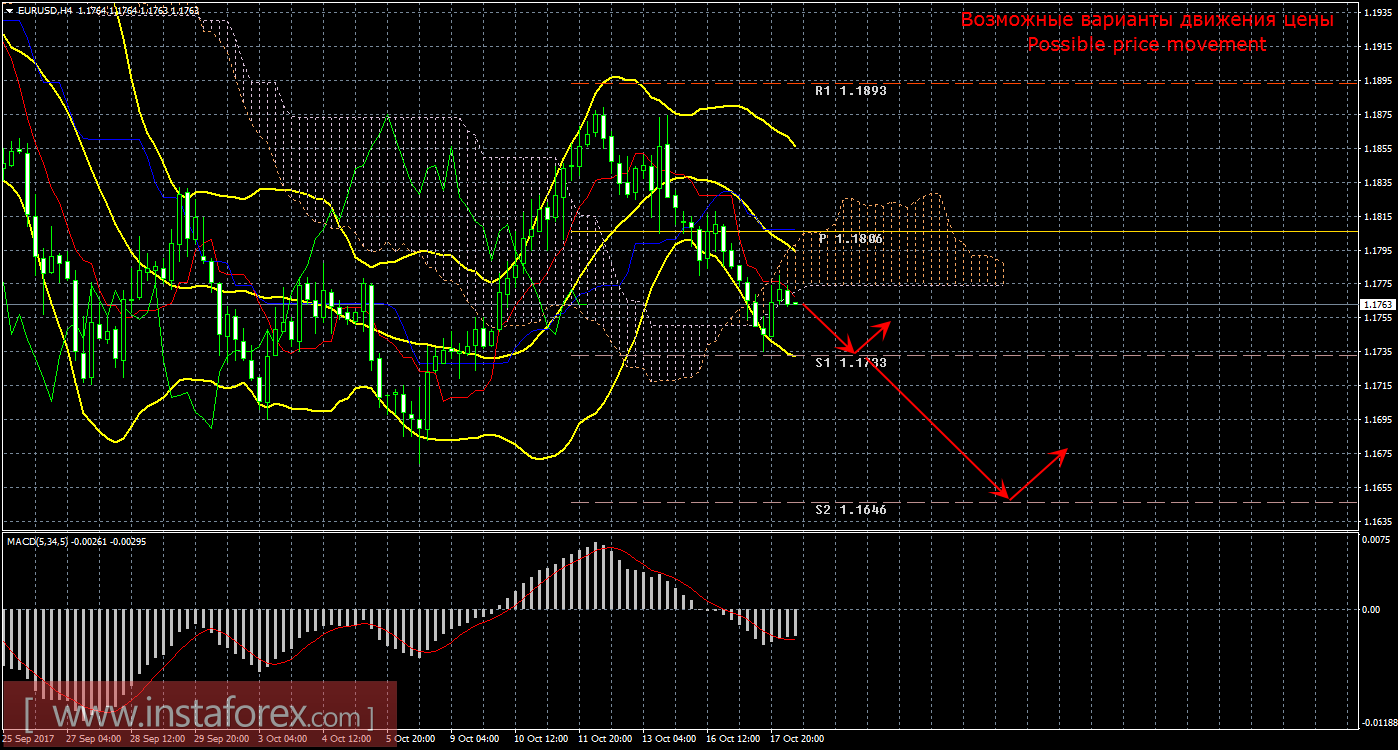Click the triangle arrow beside EURUSD,H4
The image size is (1398, 750).
pyautogui.click(x=9, y=10)
